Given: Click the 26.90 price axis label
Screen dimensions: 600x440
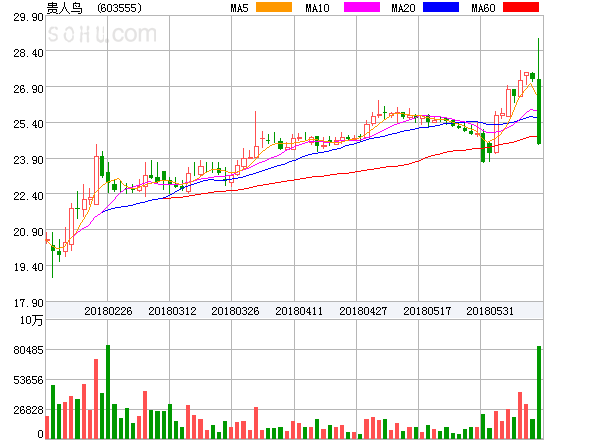Looking at the screenshot, I should 28,89.
